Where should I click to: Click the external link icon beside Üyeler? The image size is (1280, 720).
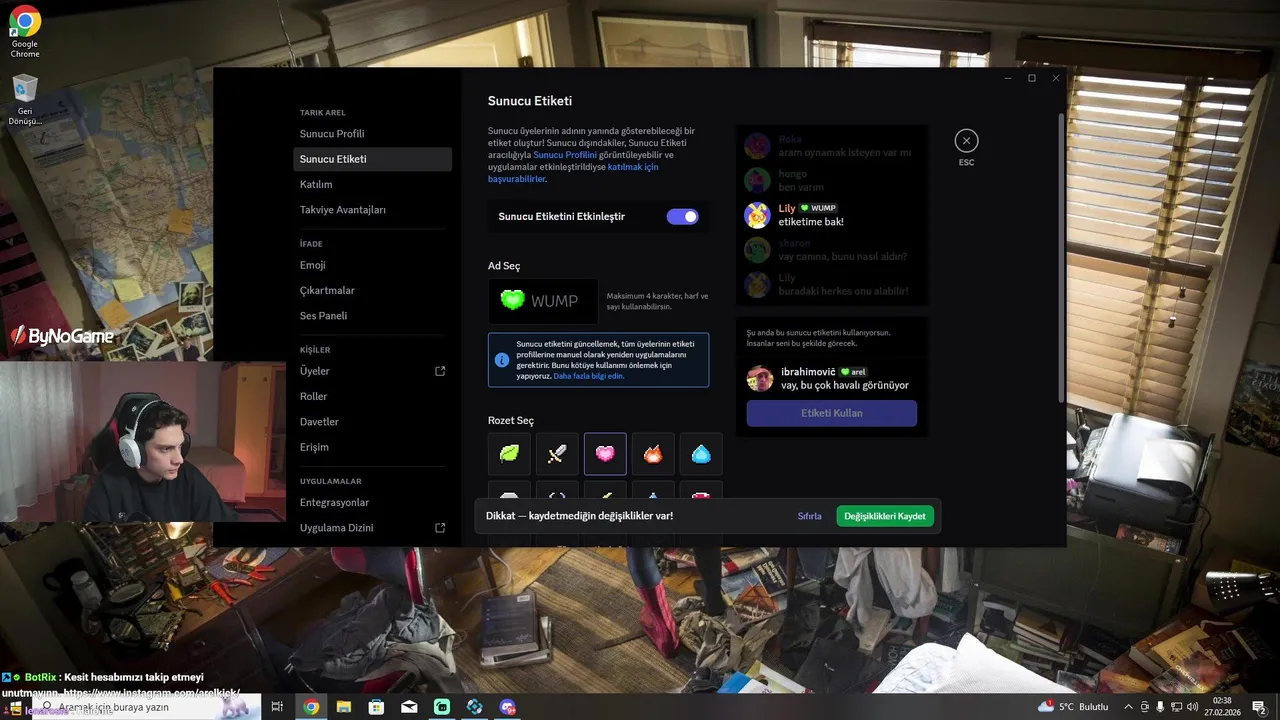pyautogui.click(x=440, y=371)
